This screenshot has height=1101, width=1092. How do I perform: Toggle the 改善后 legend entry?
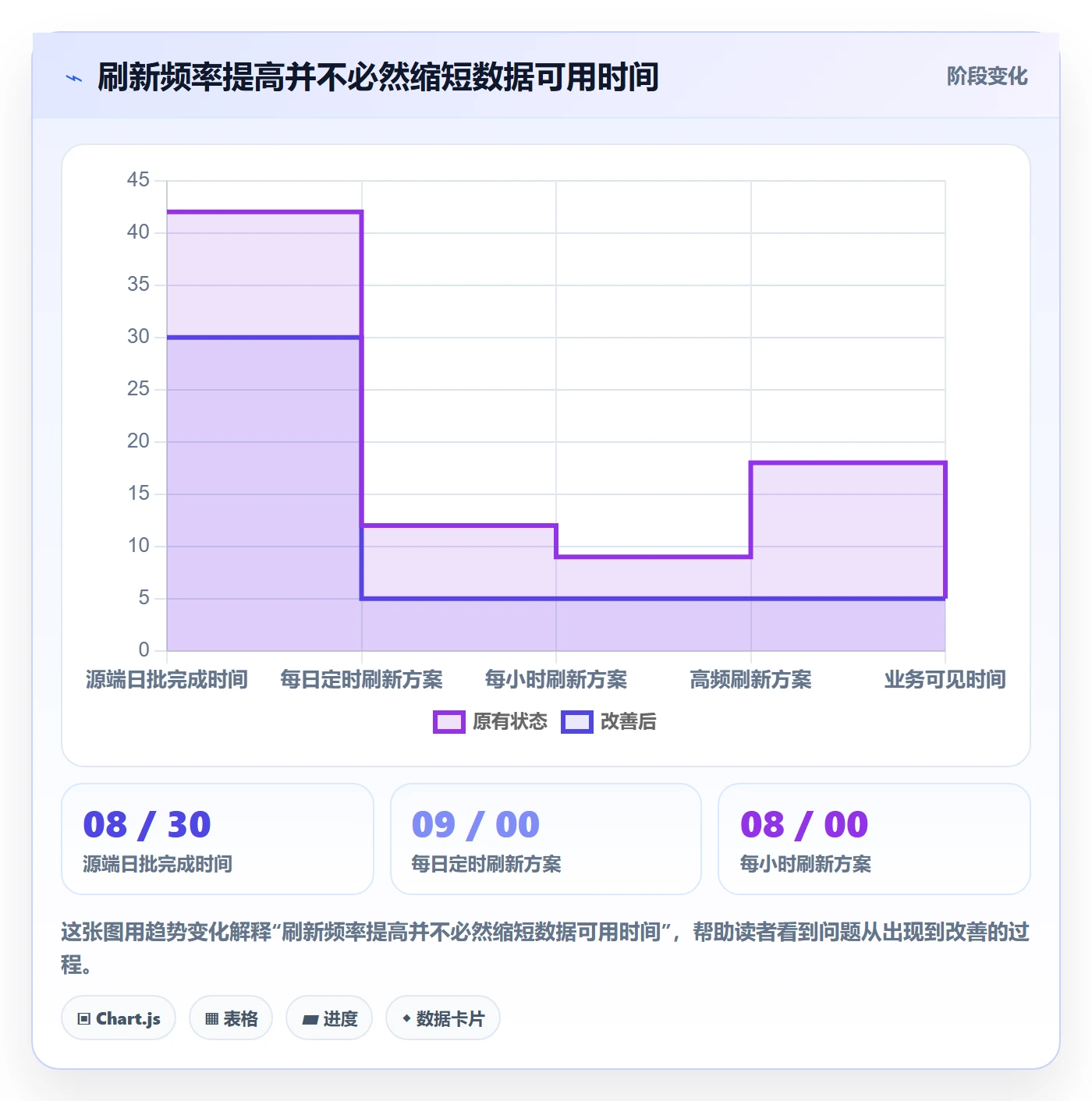click(609, 721)
